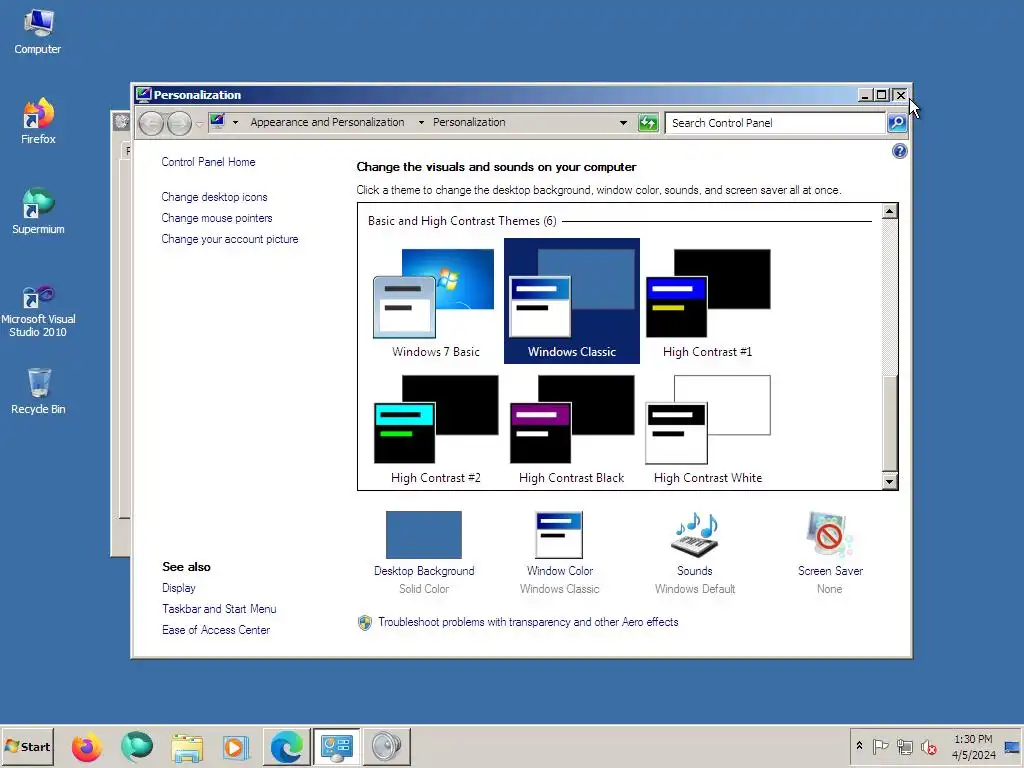Click the Personalization title bar icon
Screen dimensions: 1024x768
coord(144,95)
